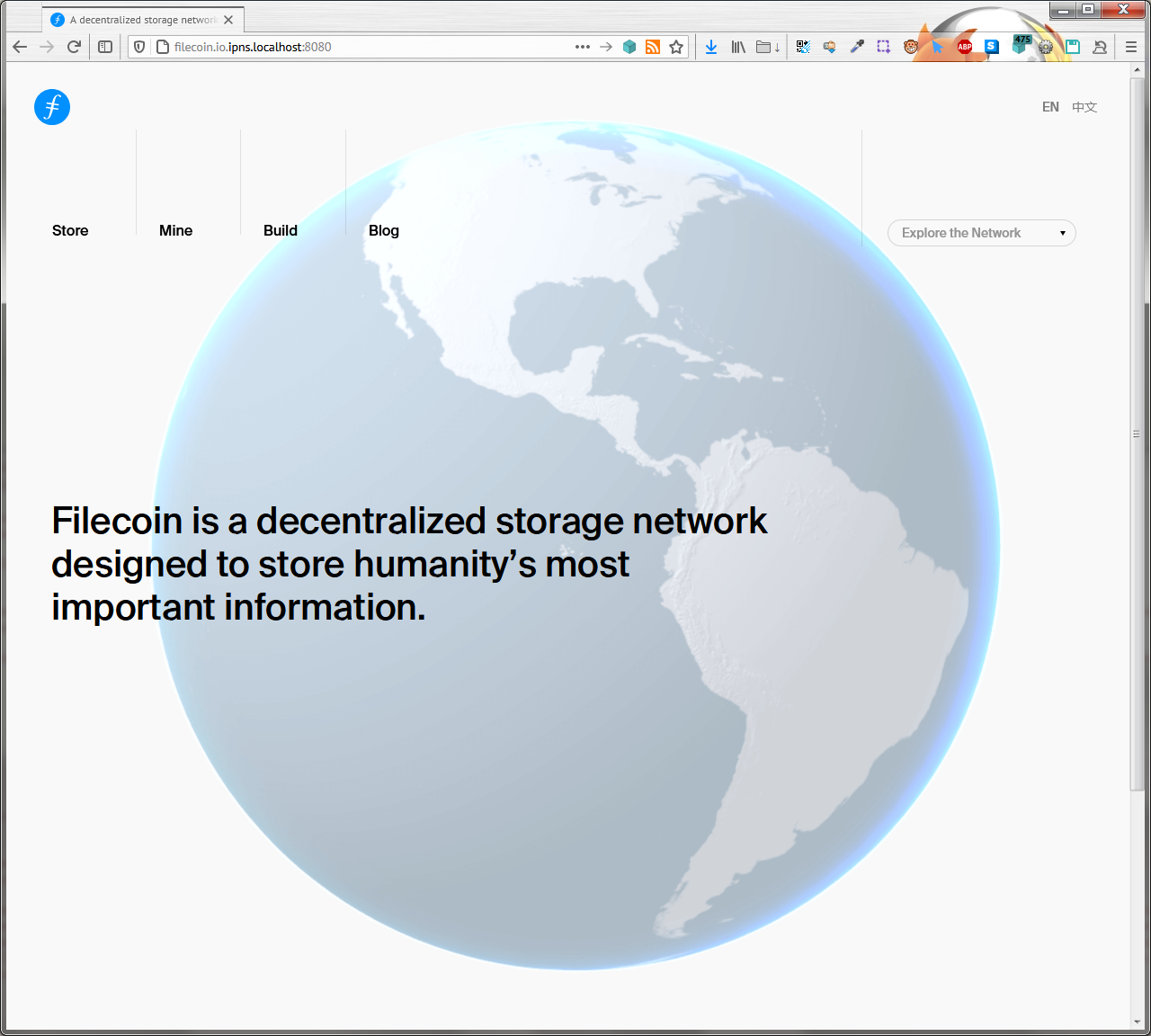The image size is (1151, 1036).
Task: Click the blue cursor arrow extension icon
Action: tap(938, 47)
